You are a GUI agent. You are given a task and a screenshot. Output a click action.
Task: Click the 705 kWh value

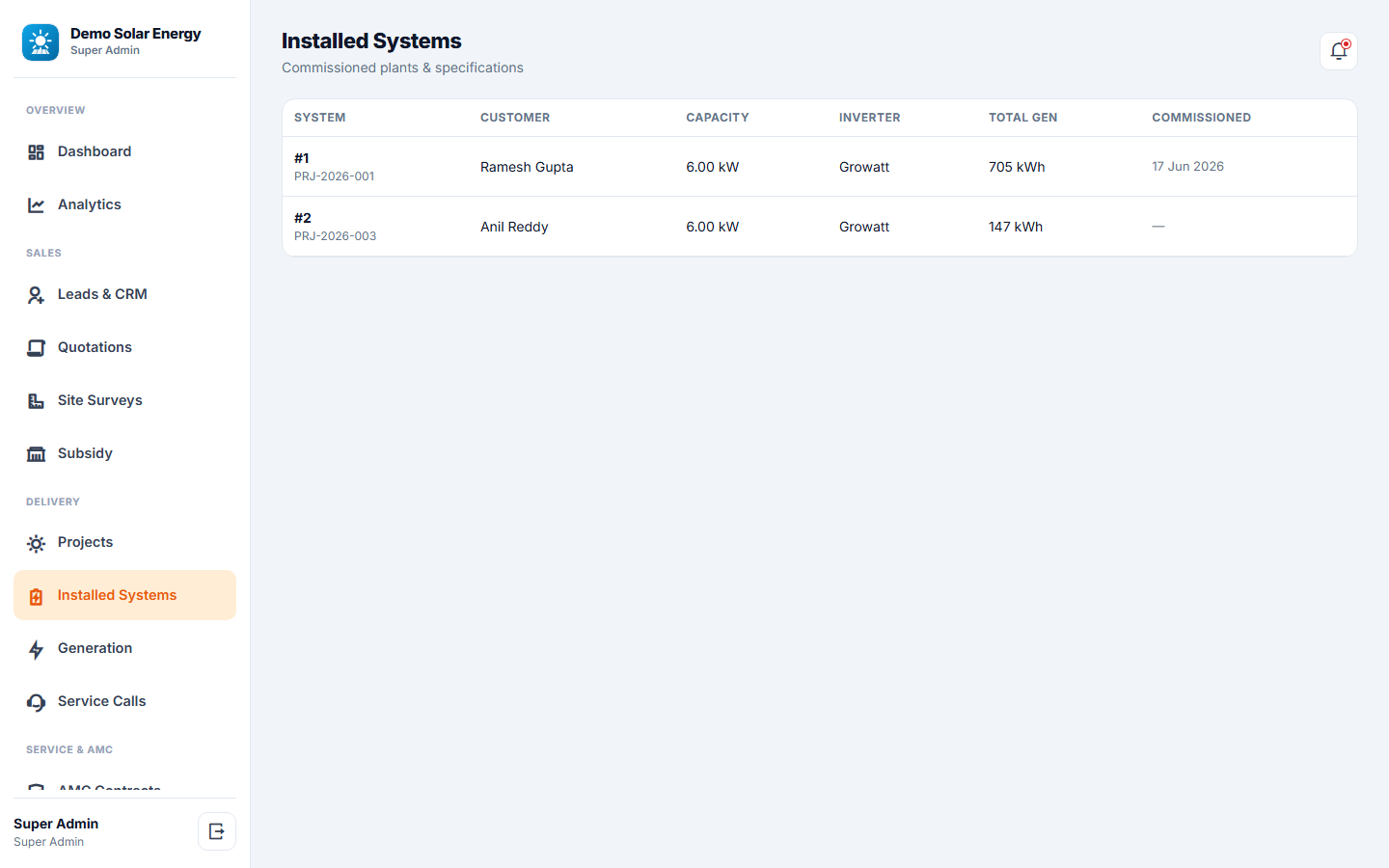point(1017,167)
